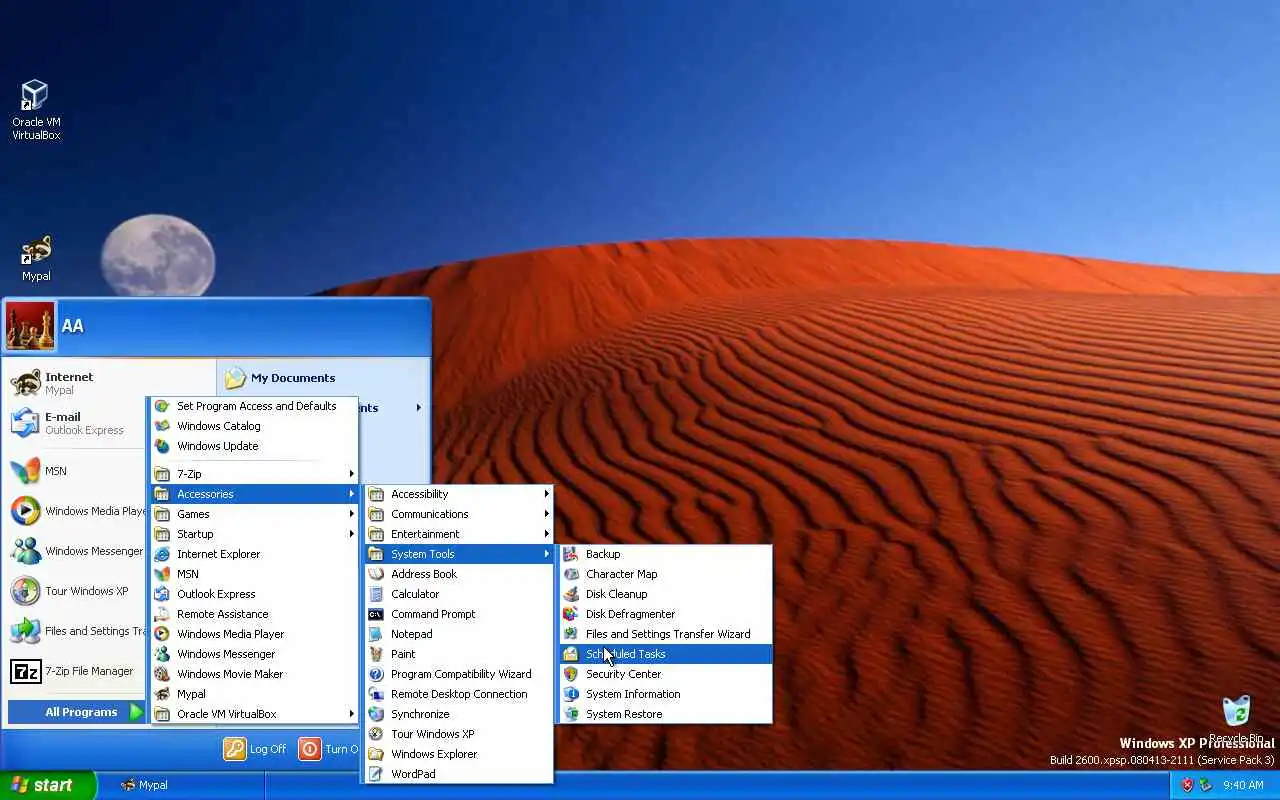Click the Character Map icon

[571, 574]
